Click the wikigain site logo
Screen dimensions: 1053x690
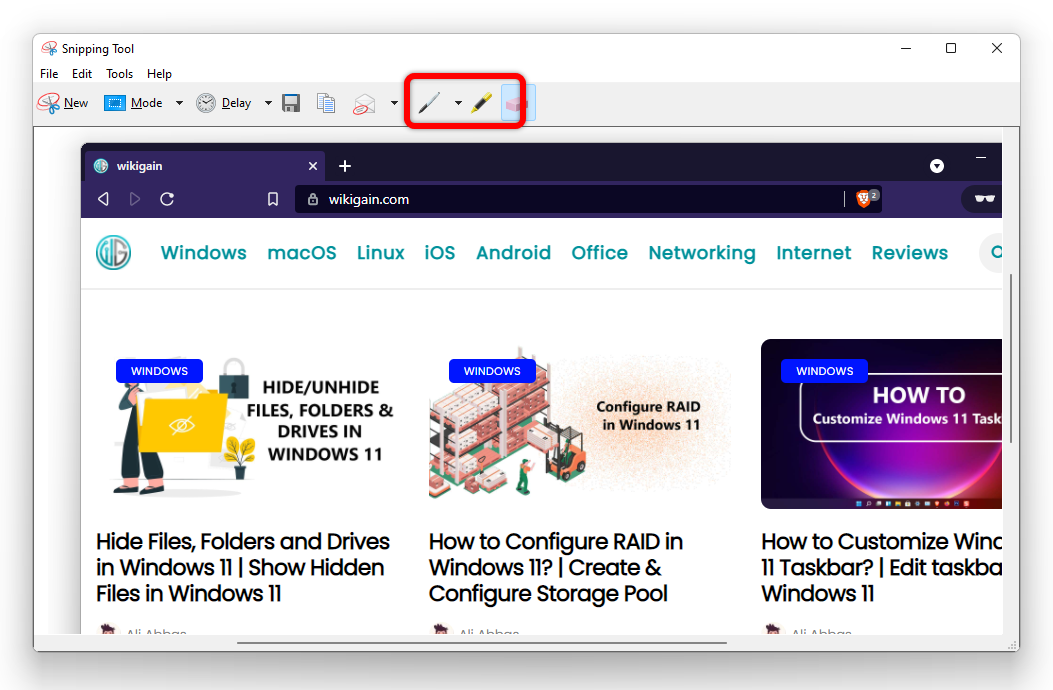click(113, 253)
